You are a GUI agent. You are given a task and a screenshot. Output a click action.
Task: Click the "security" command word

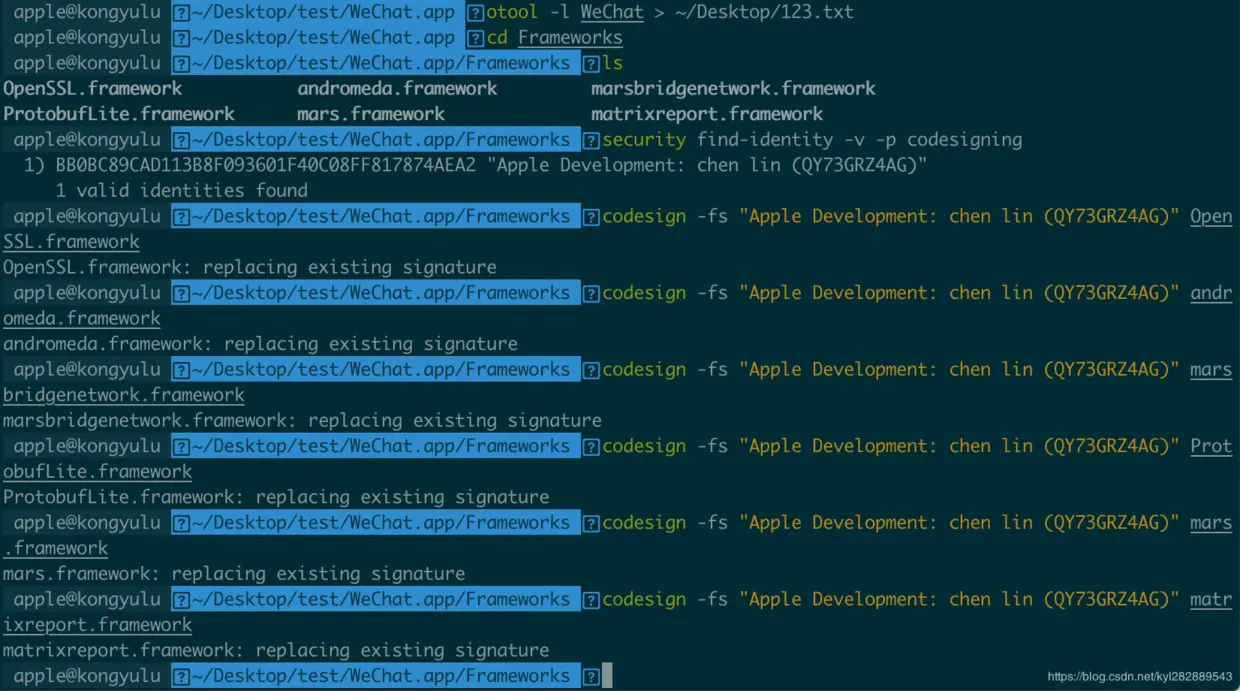tap(644, 140)
